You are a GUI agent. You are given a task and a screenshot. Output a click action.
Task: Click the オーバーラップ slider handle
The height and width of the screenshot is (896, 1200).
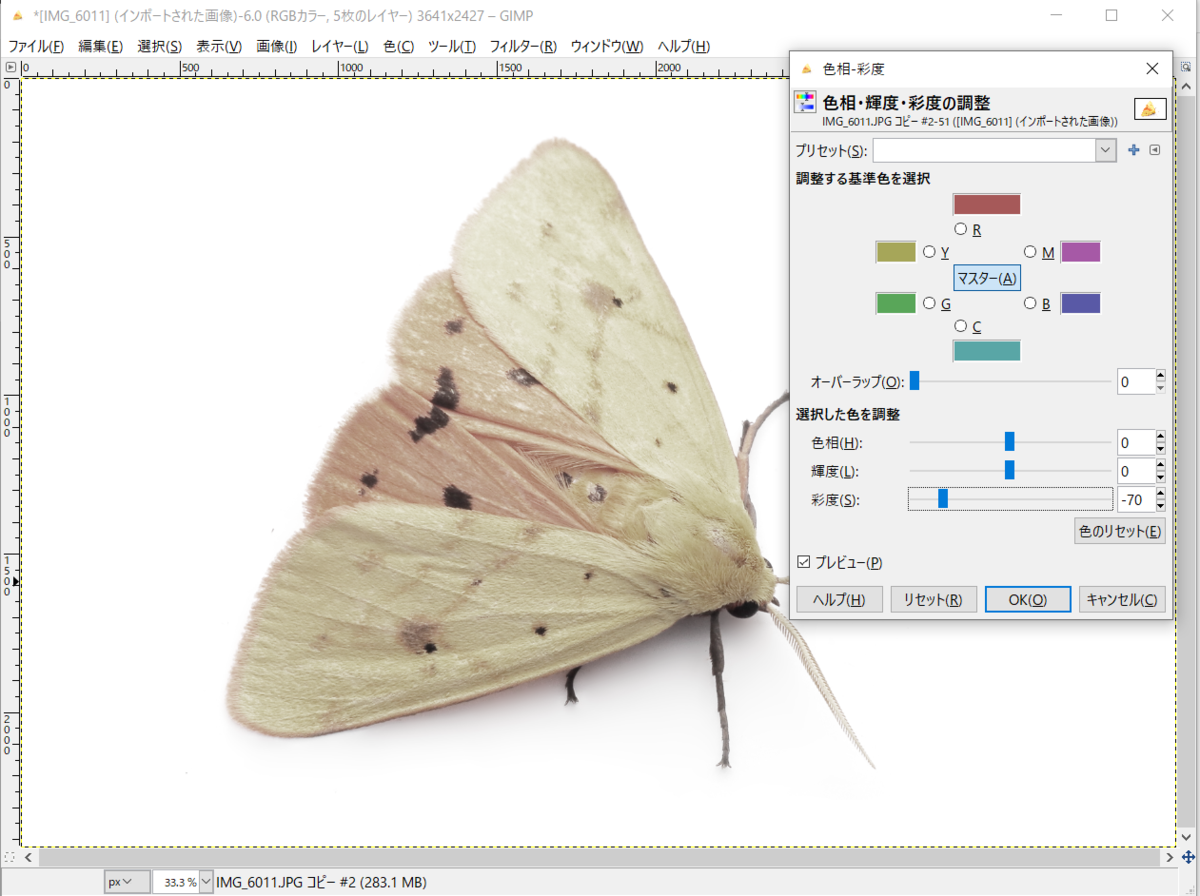[x=914, y=380]
